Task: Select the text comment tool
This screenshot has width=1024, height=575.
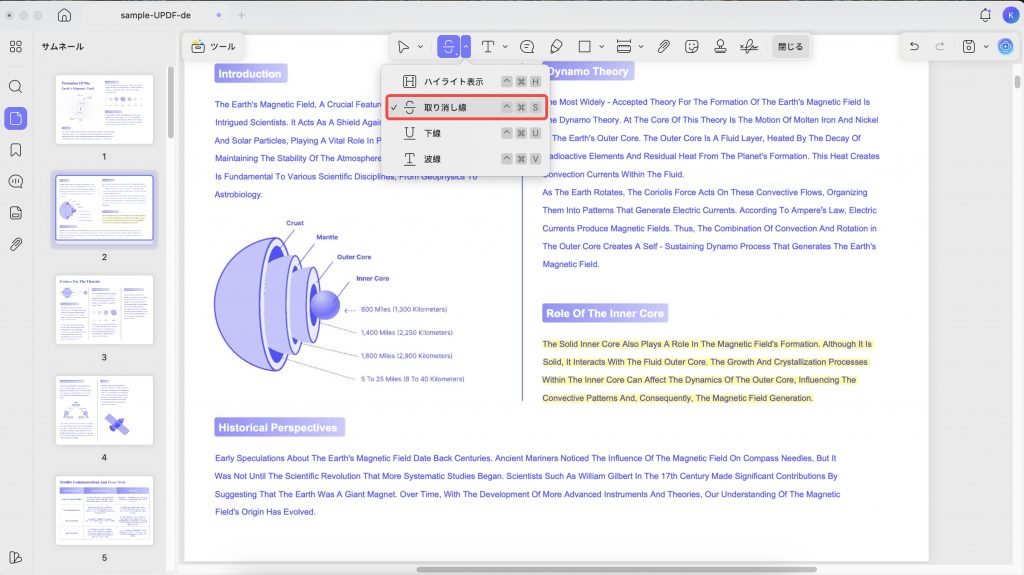Action: (487, 46)
